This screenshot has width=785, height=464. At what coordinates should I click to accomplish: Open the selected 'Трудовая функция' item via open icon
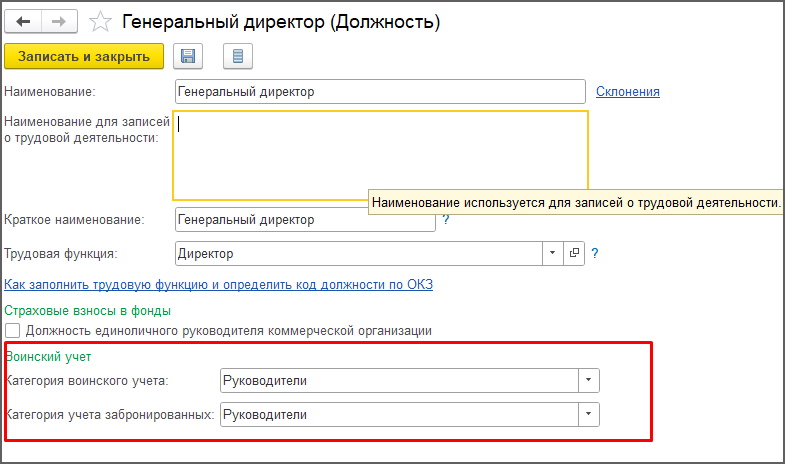[574, 253]
